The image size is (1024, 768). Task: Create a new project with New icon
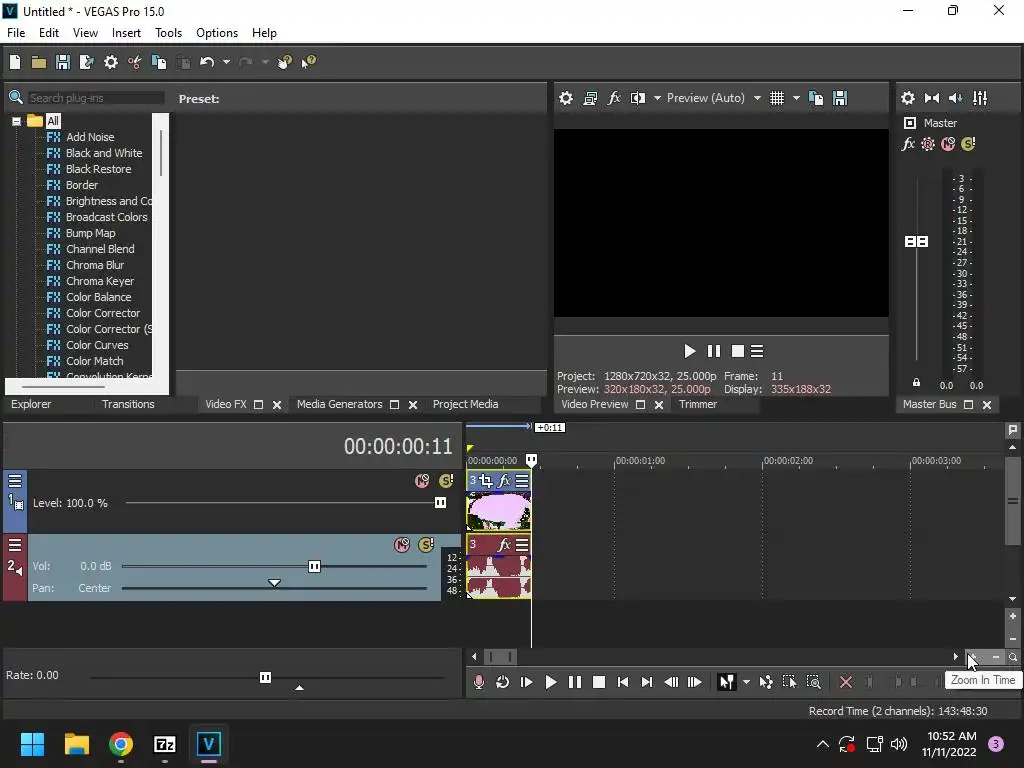coord(15,62)
